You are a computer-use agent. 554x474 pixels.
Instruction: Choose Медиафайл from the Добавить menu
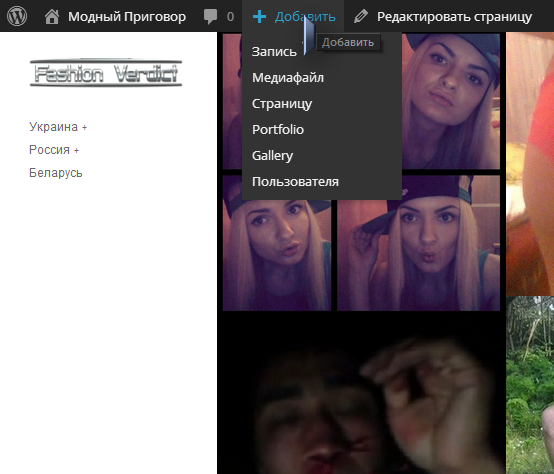[x=288, y=77]
